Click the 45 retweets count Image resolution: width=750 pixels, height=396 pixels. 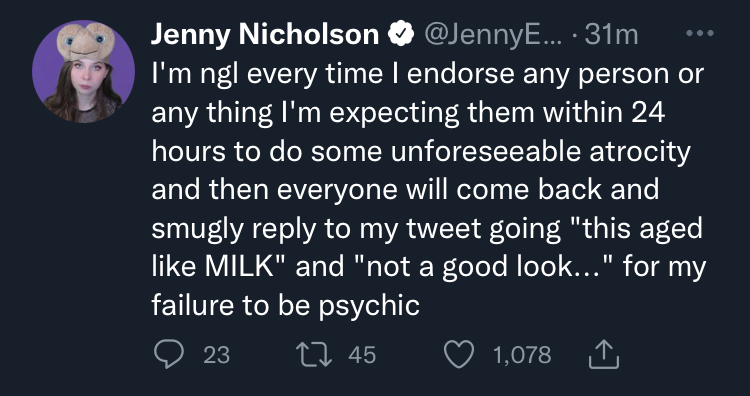pos(362,355)
